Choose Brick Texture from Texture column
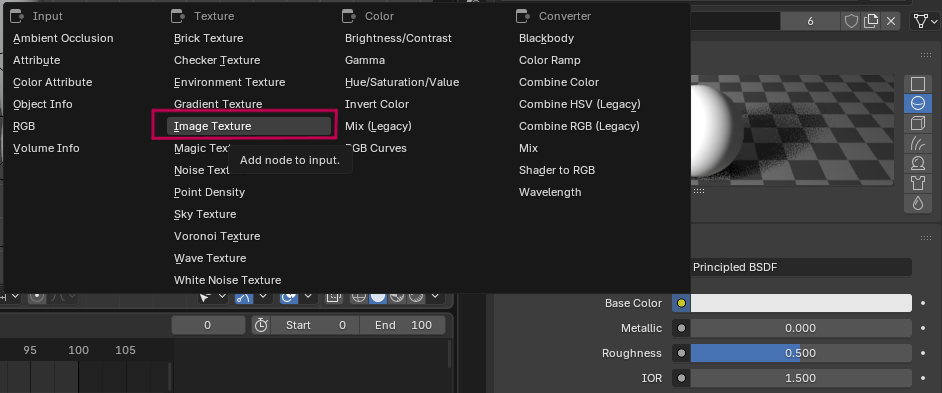Screen dimensions: 942x393 [x=208, y=38]
